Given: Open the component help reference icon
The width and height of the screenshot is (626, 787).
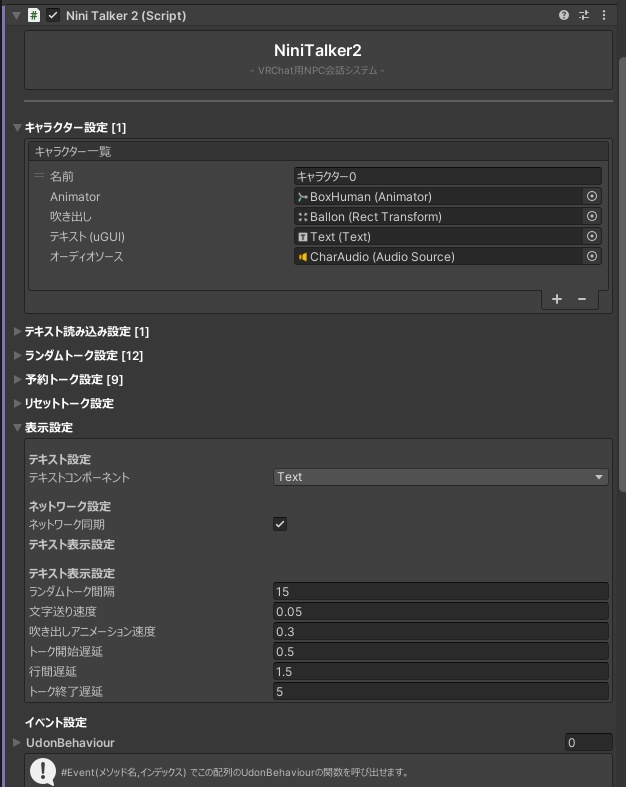Looking at the screenshot, I should coord(564,15).
